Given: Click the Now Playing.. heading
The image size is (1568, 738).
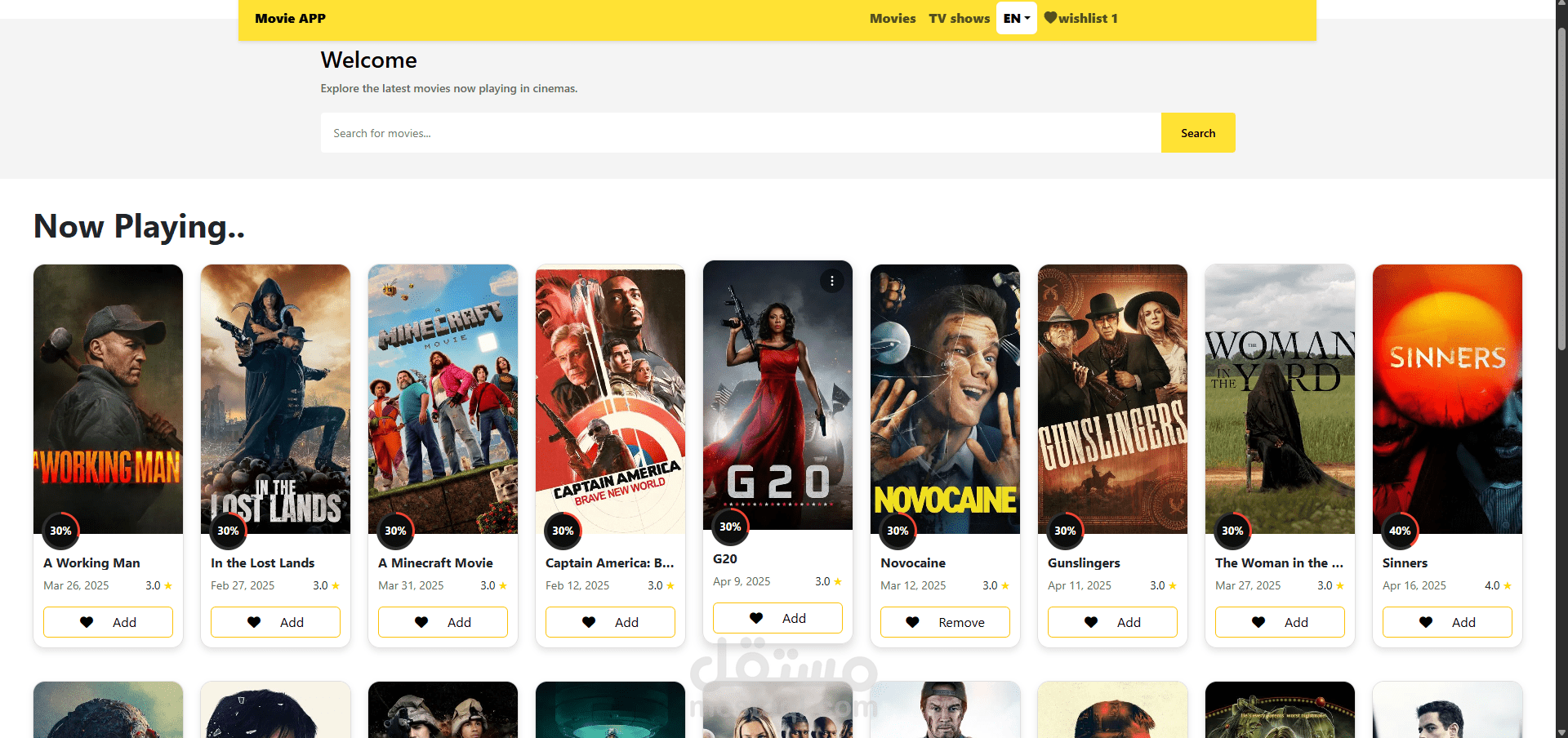Looking at the screenshot, I should point(139,227).
